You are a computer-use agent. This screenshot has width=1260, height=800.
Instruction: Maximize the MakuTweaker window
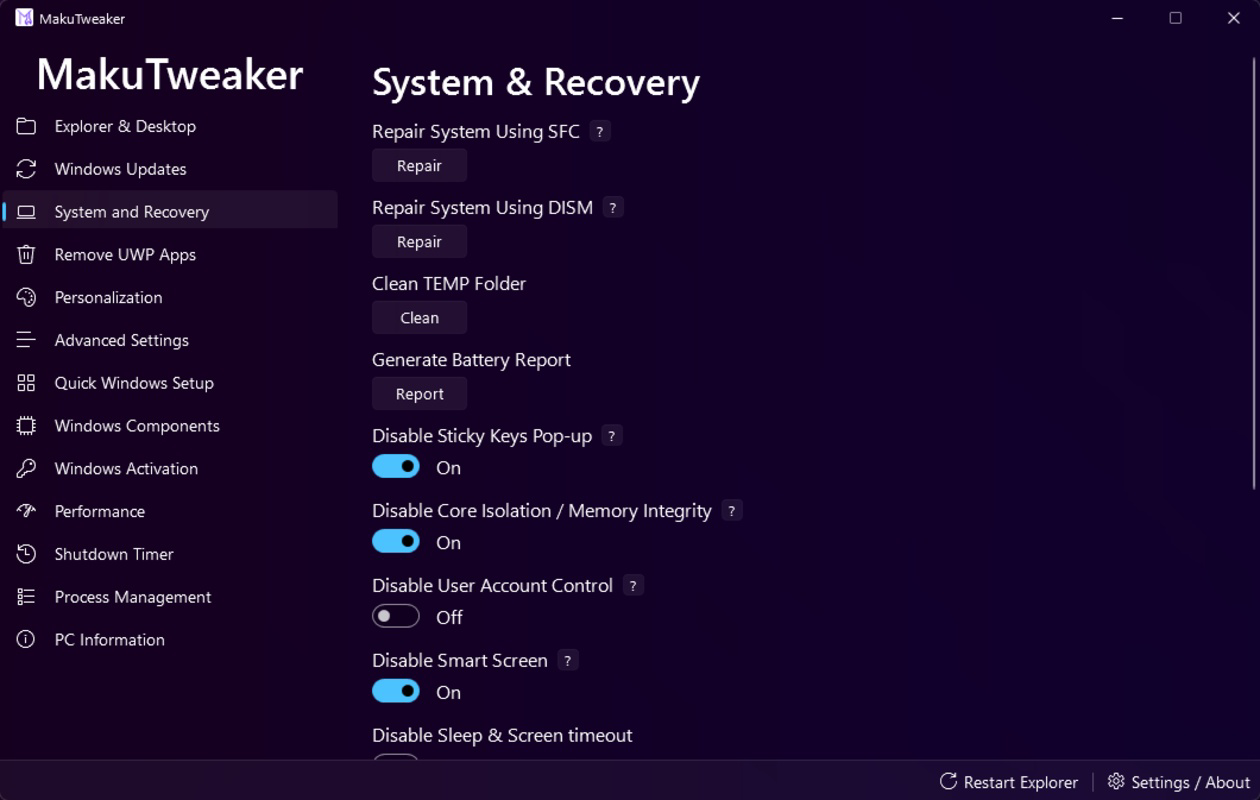(1176, 18)
